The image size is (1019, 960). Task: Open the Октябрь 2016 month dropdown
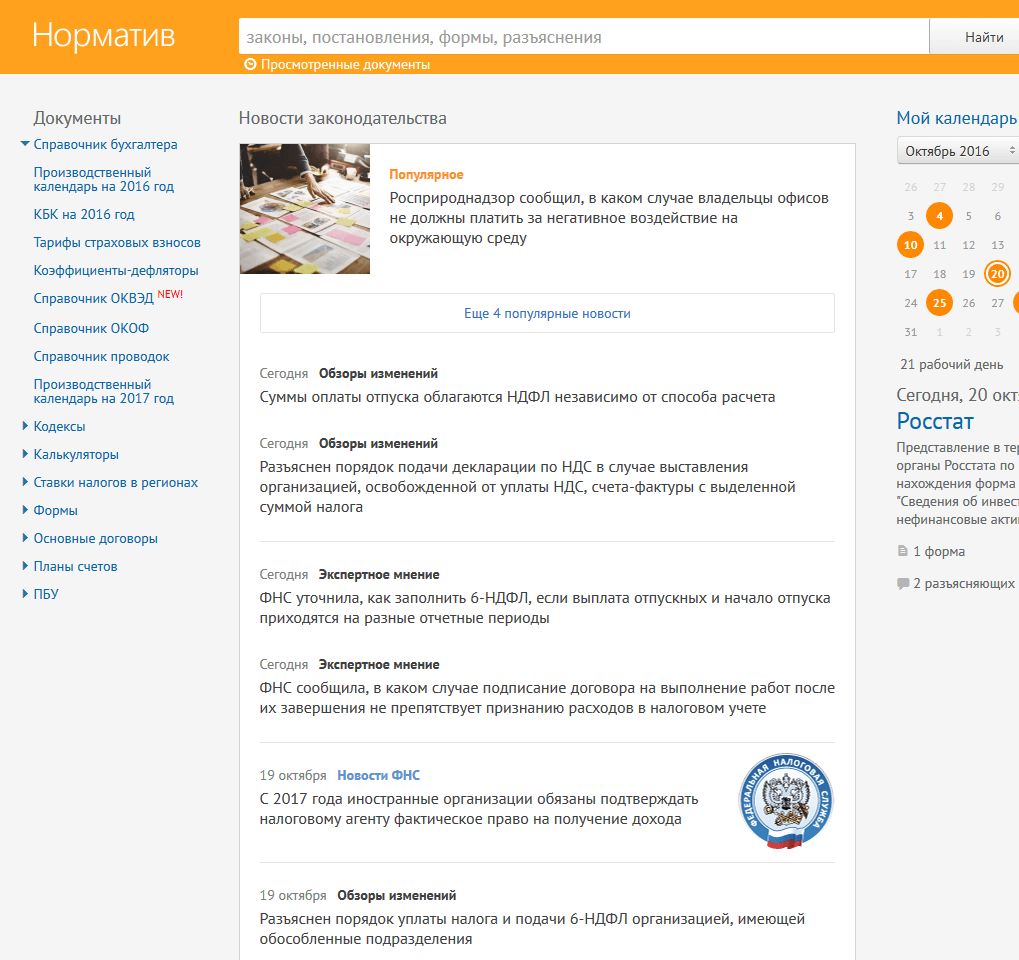coord(957,151)
